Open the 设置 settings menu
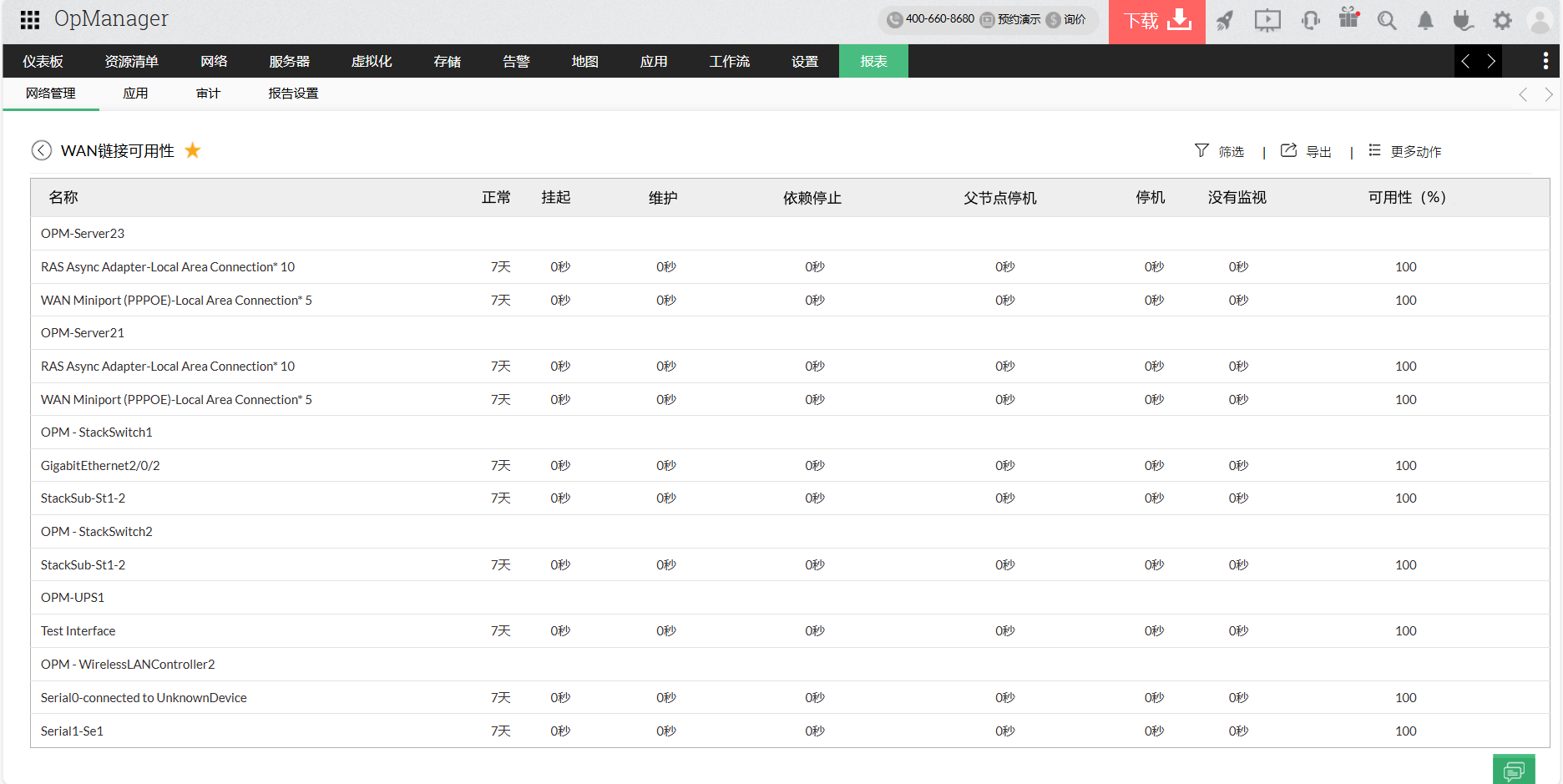Viewport: 1563px width, 784px height. [804, 61]
